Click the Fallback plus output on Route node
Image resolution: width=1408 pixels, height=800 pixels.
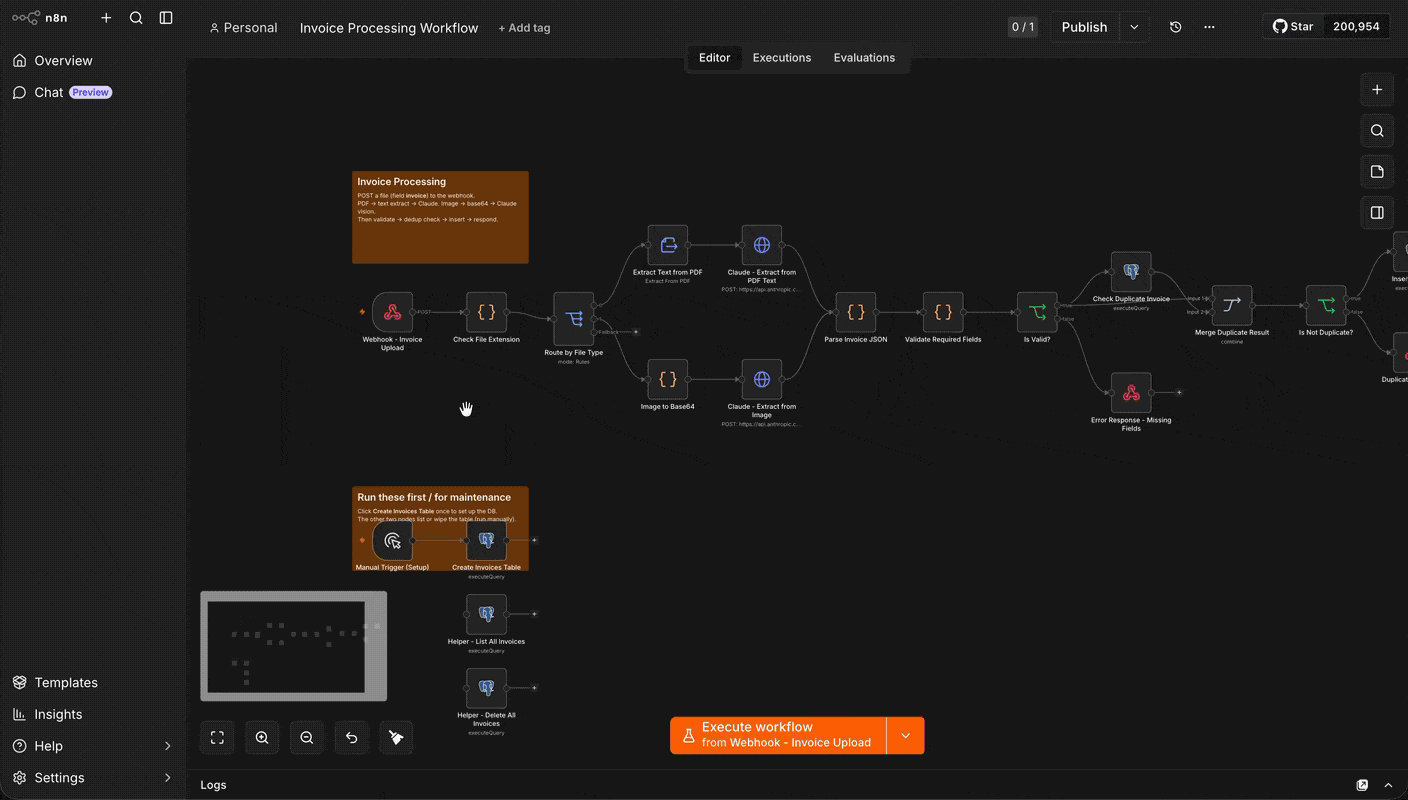pos(636,332)
